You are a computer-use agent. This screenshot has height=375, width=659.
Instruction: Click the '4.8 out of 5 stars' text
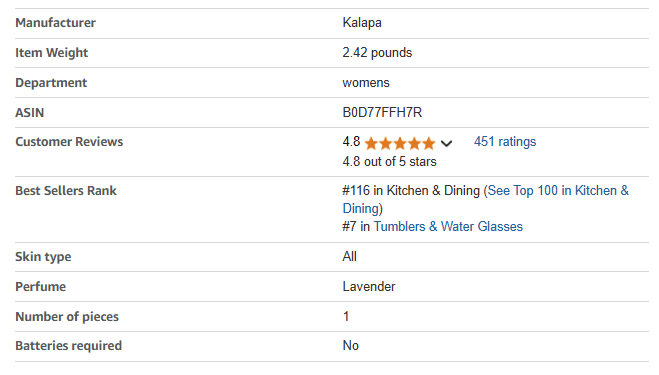point(389,161)
